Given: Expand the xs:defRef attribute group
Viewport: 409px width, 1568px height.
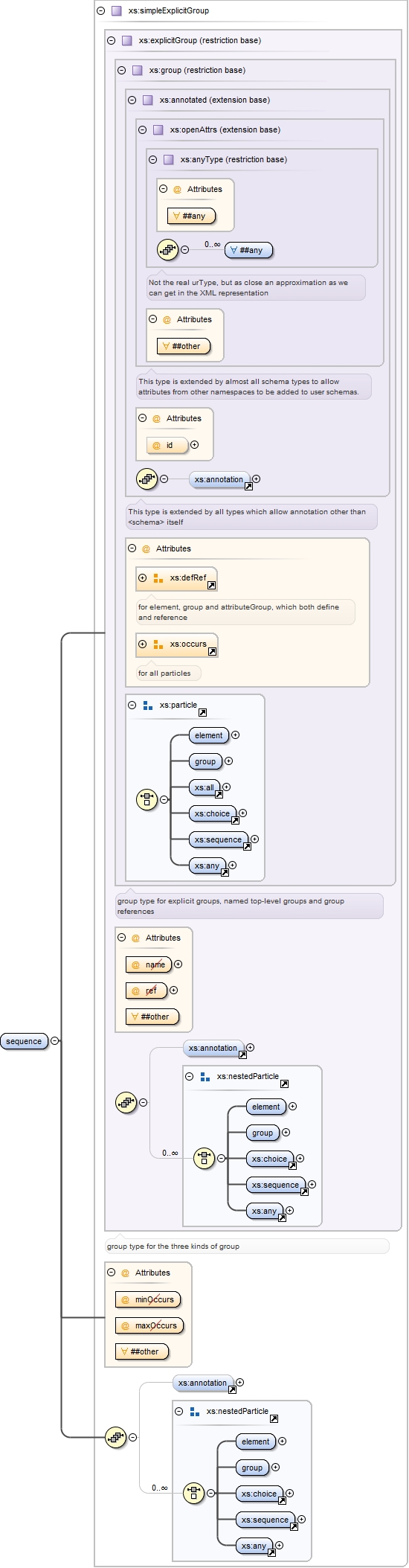Looking at the screenshot, I should click(142, 577).
